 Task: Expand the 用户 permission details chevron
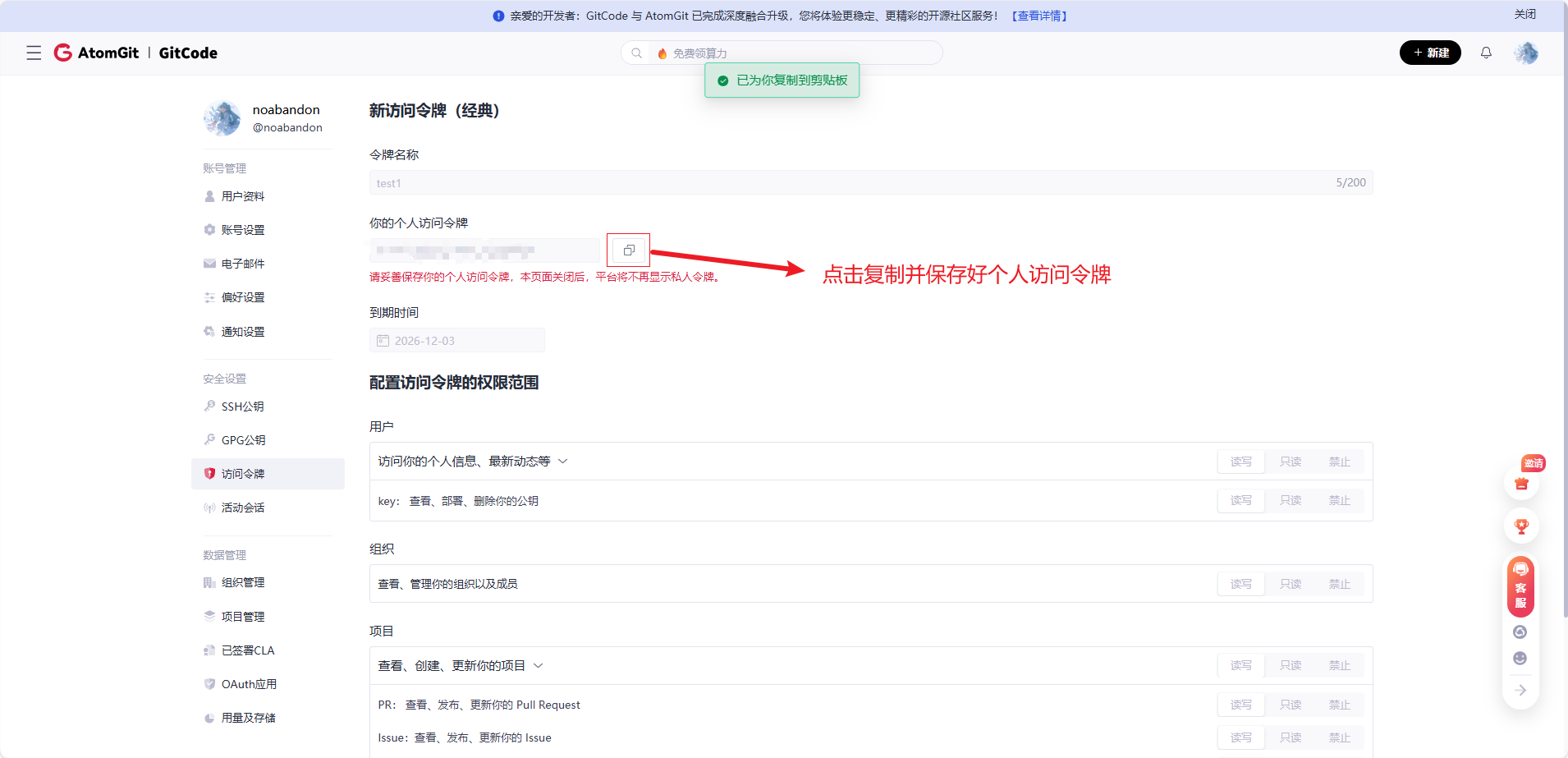563,461
